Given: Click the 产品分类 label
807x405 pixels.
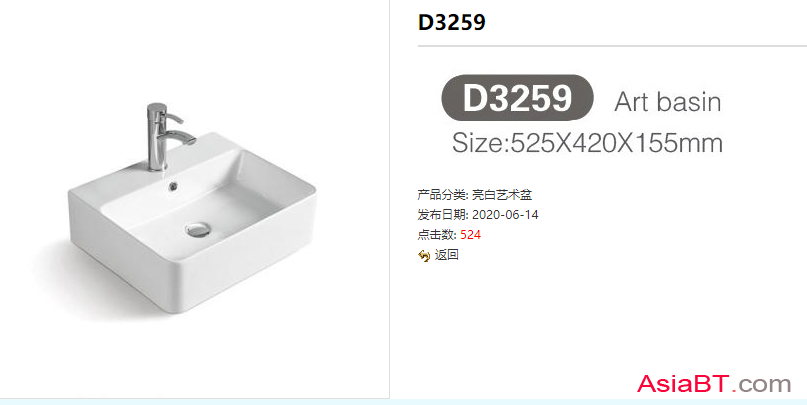Looking at the screenshot, I should coord(443,195).
